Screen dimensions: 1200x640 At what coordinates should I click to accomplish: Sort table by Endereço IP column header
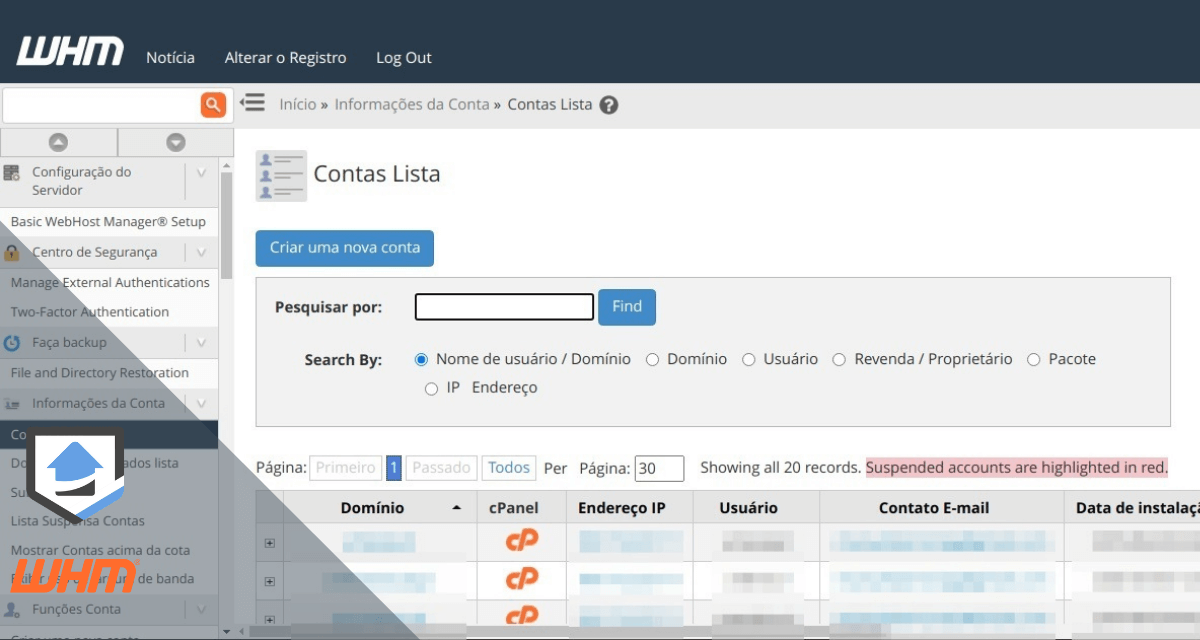coord(622,508)
